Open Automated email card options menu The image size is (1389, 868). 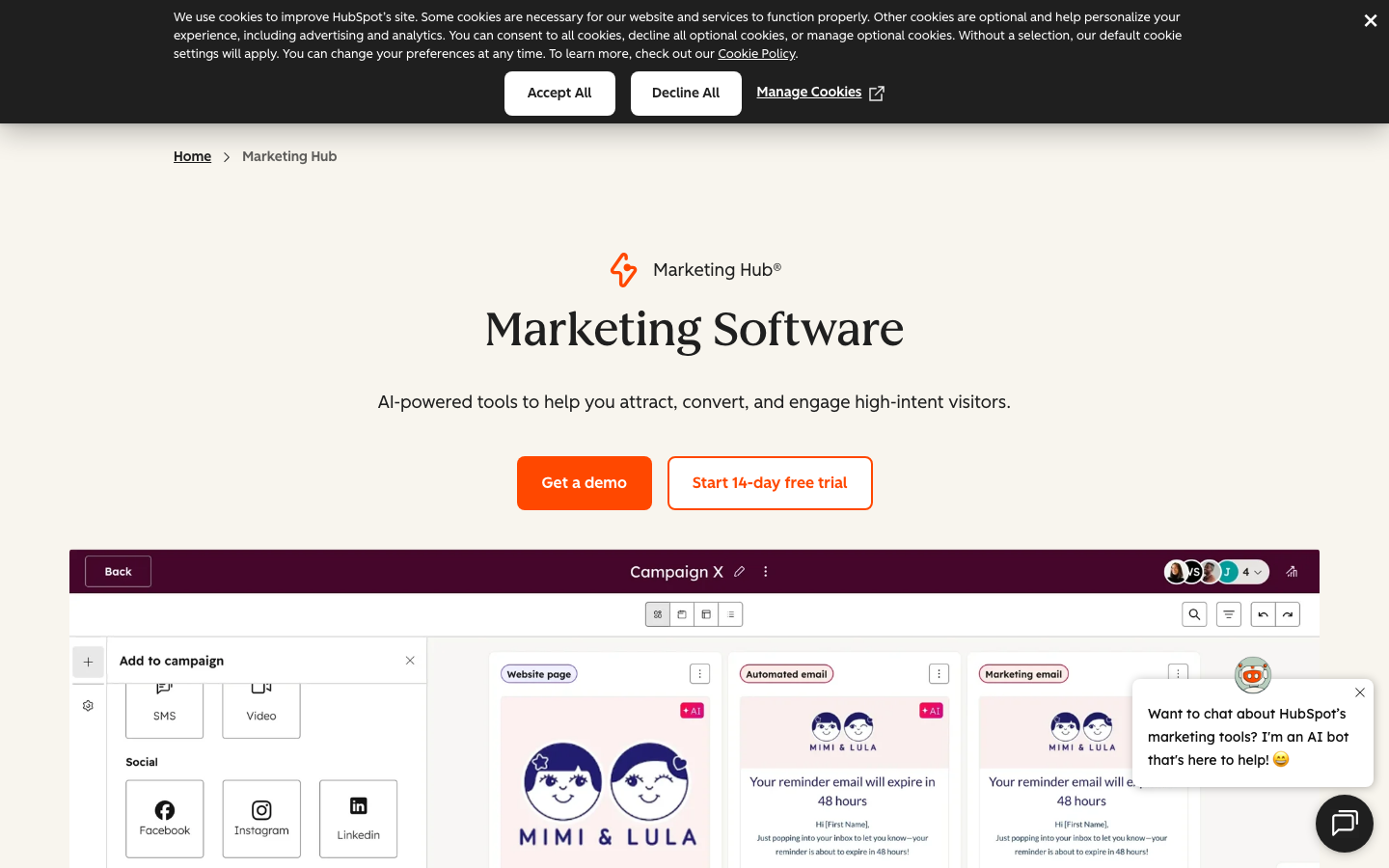coord(940,674)
